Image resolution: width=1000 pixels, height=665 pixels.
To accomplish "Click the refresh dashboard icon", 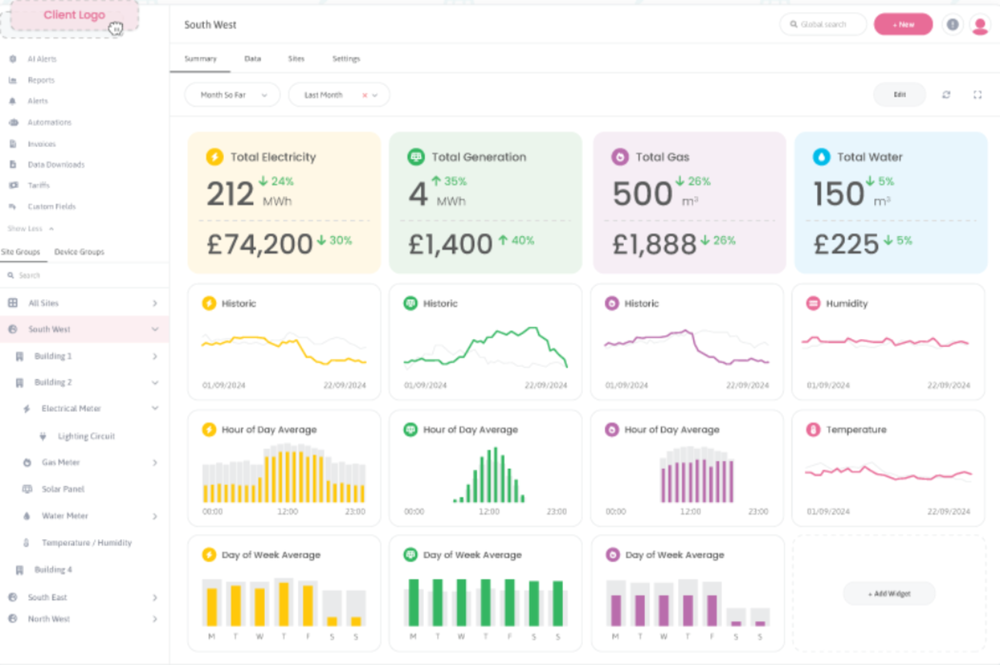I will click(946, 95).
